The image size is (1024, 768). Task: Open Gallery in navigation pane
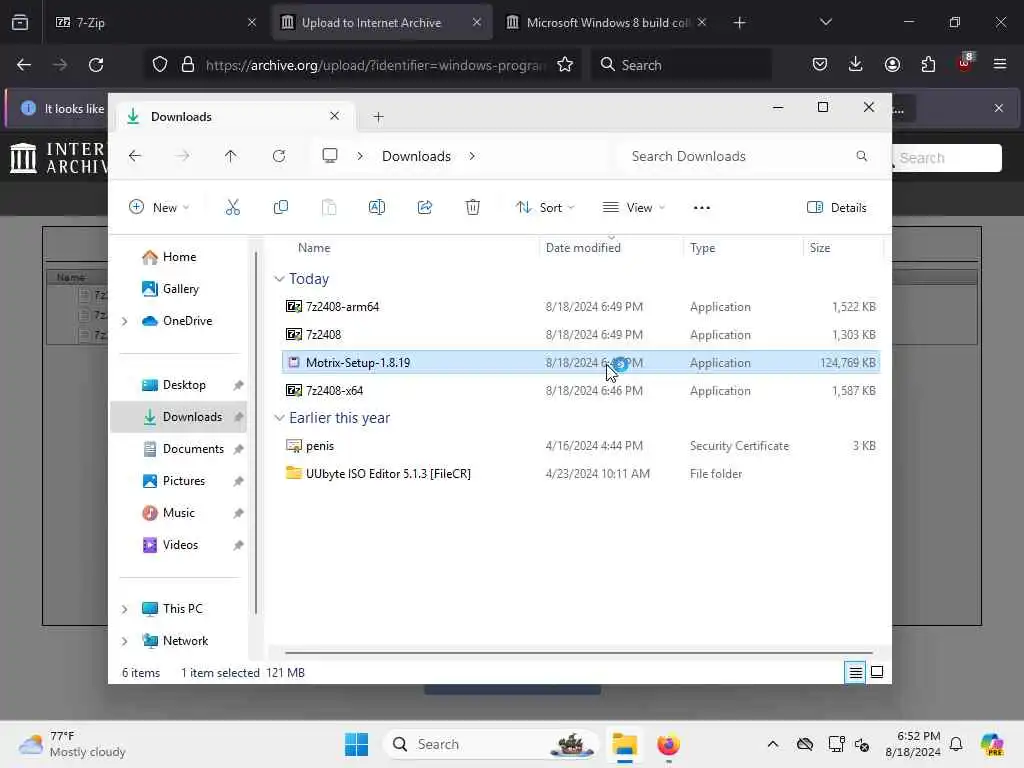171,289
